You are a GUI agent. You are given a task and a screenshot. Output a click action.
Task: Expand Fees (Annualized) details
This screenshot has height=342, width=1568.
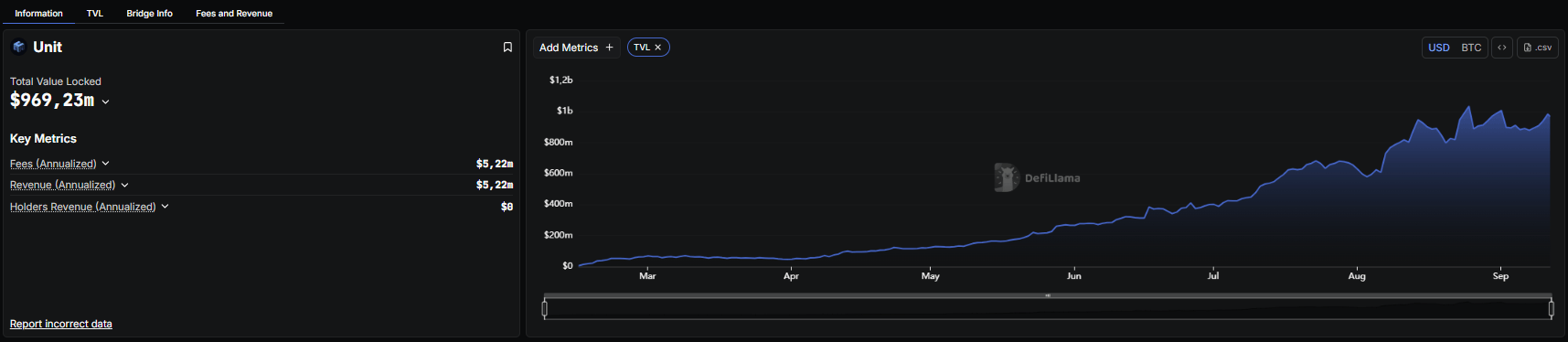pyautogui.click(x=105, y=164)
